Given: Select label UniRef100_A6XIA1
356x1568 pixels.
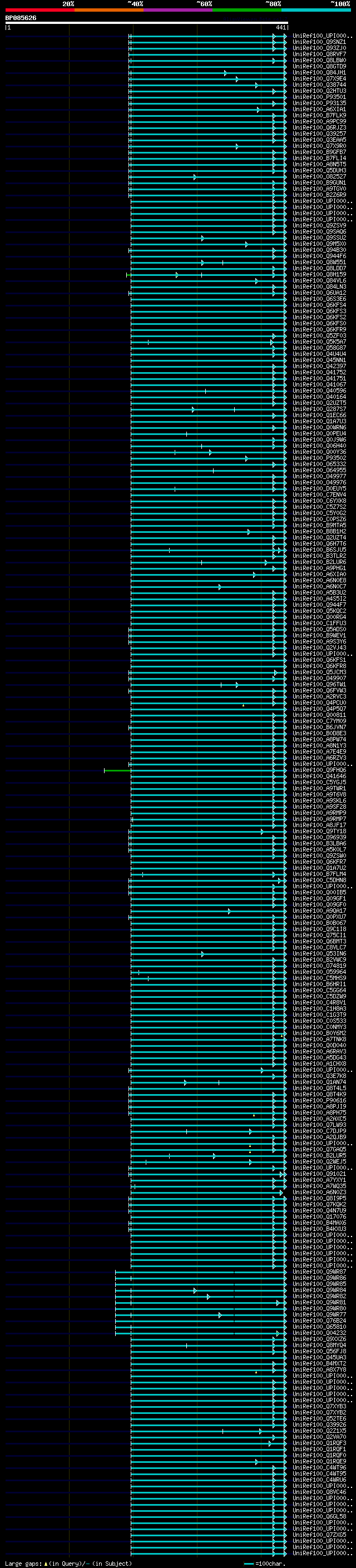Looking at the screenshot, I should [x=319, y=109].
